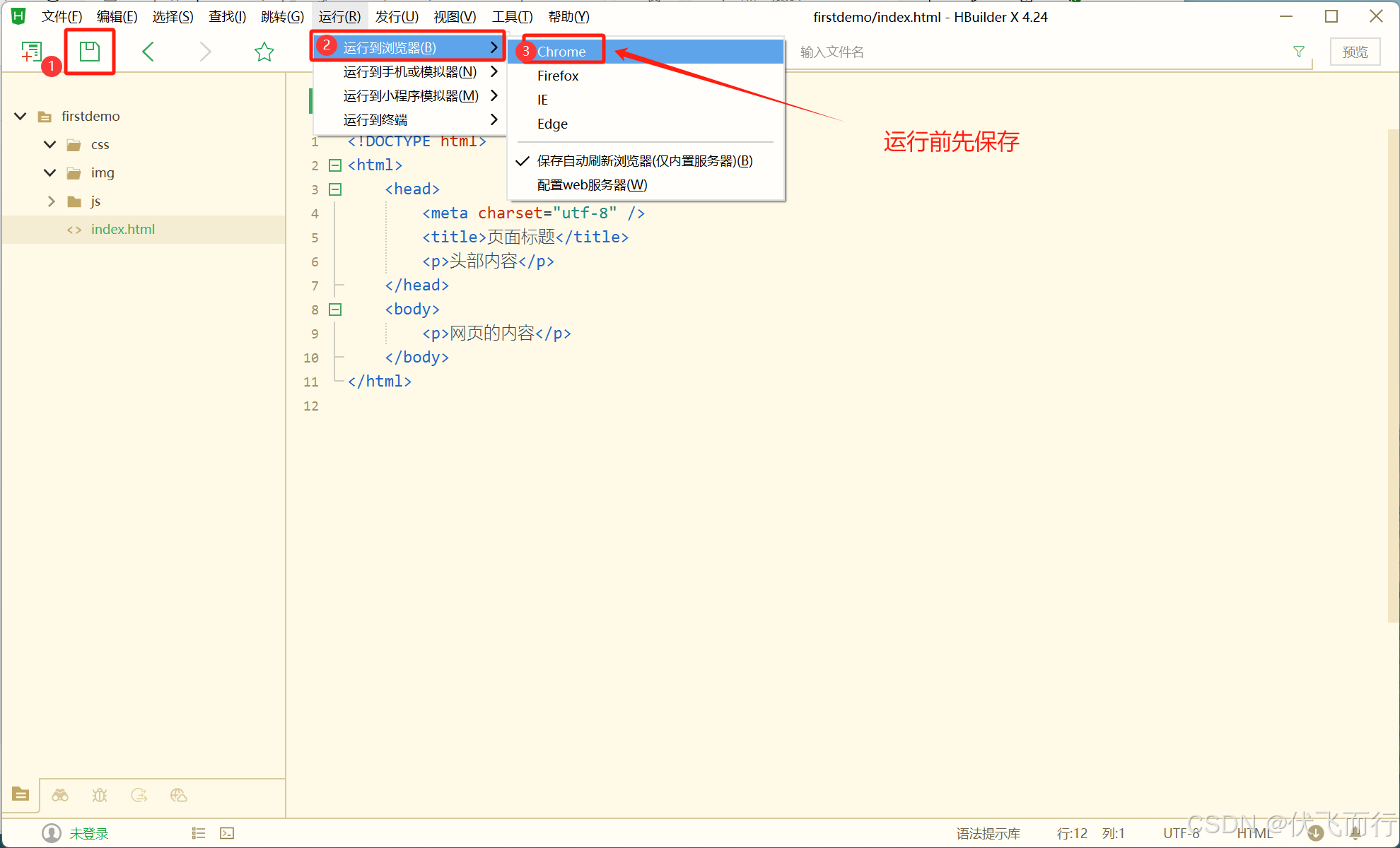Open the 工具 menu
The image size is (1400, 848).
(511, 16)
